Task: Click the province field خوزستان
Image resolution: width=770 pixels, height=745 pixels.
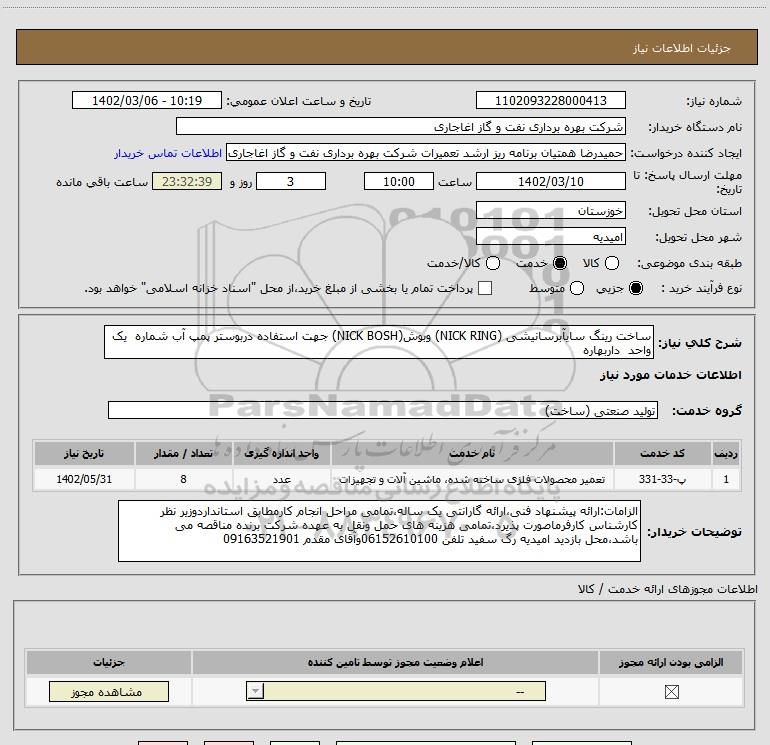Action: [x=550, y=211]
